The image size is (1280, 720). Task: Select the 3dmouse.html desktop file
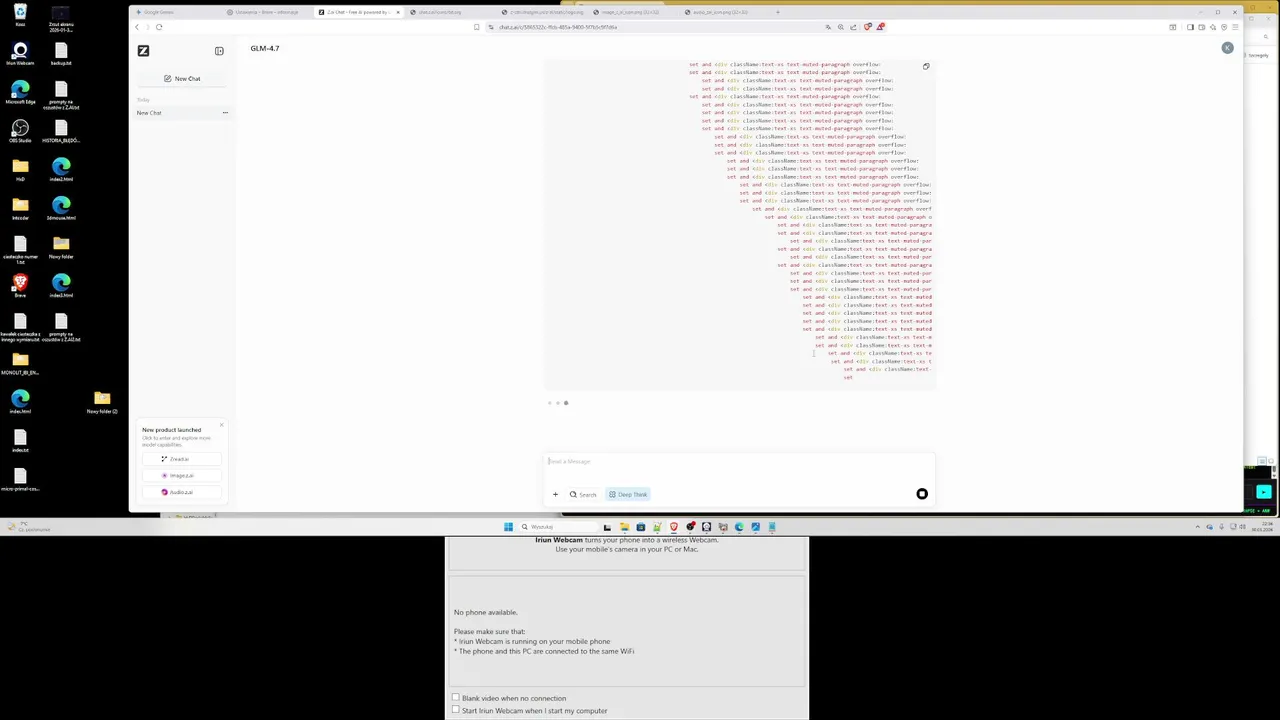tap(61, 209)
